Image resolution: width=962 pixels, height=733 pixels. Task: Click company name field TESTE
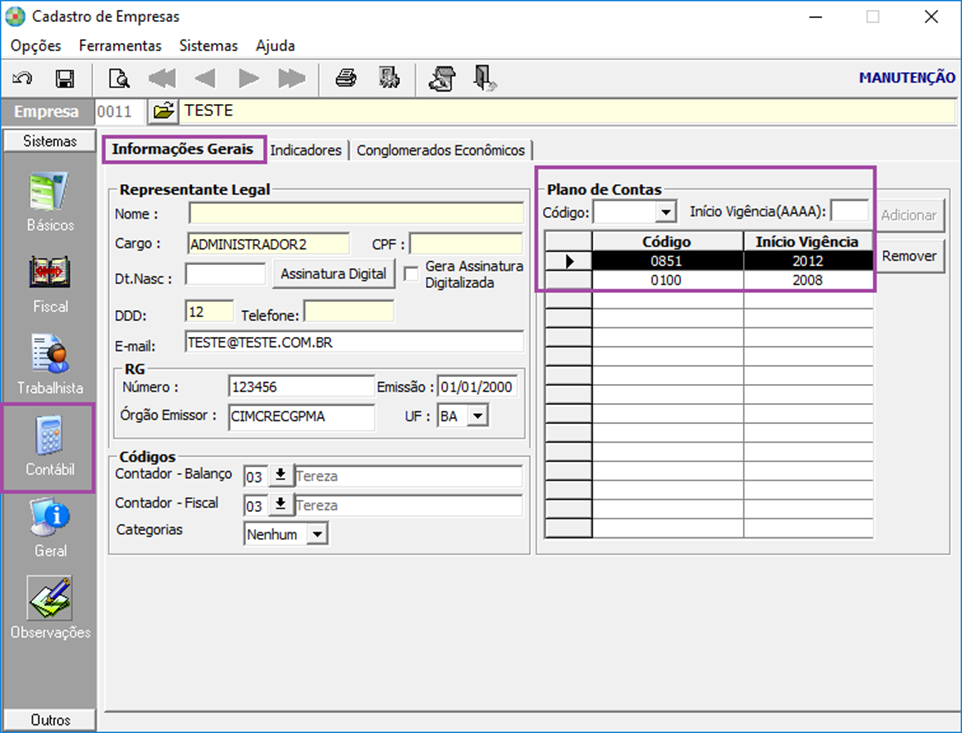568,111
